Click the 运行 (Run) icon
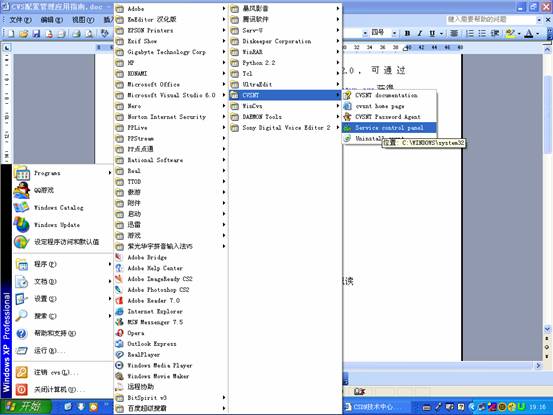Image resolution: width=553 pixels, height=415 pixels. tap(22, 350)
